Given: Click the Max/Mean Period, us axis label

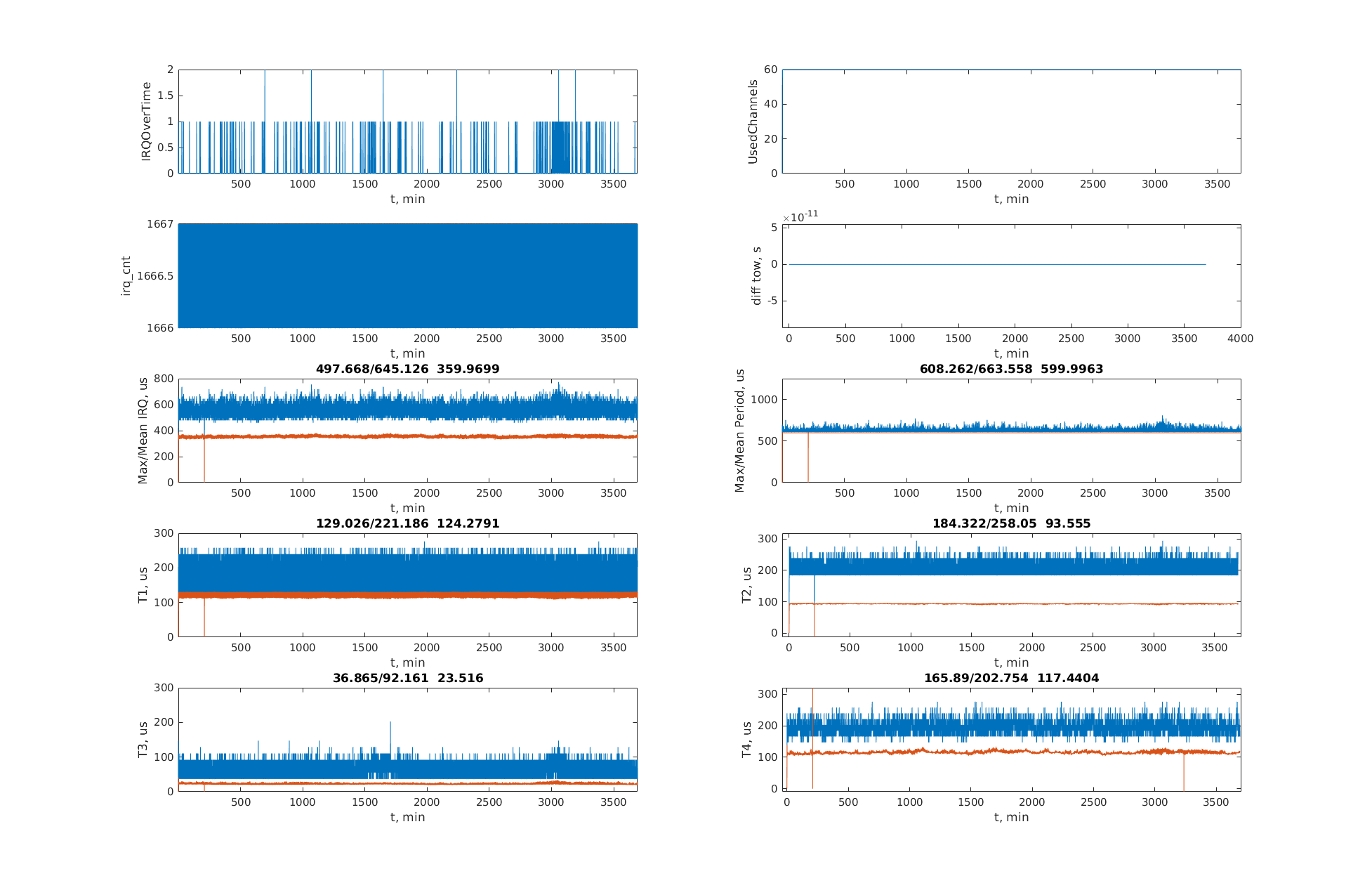Looking at the screenshot, I should pos(739,430).
